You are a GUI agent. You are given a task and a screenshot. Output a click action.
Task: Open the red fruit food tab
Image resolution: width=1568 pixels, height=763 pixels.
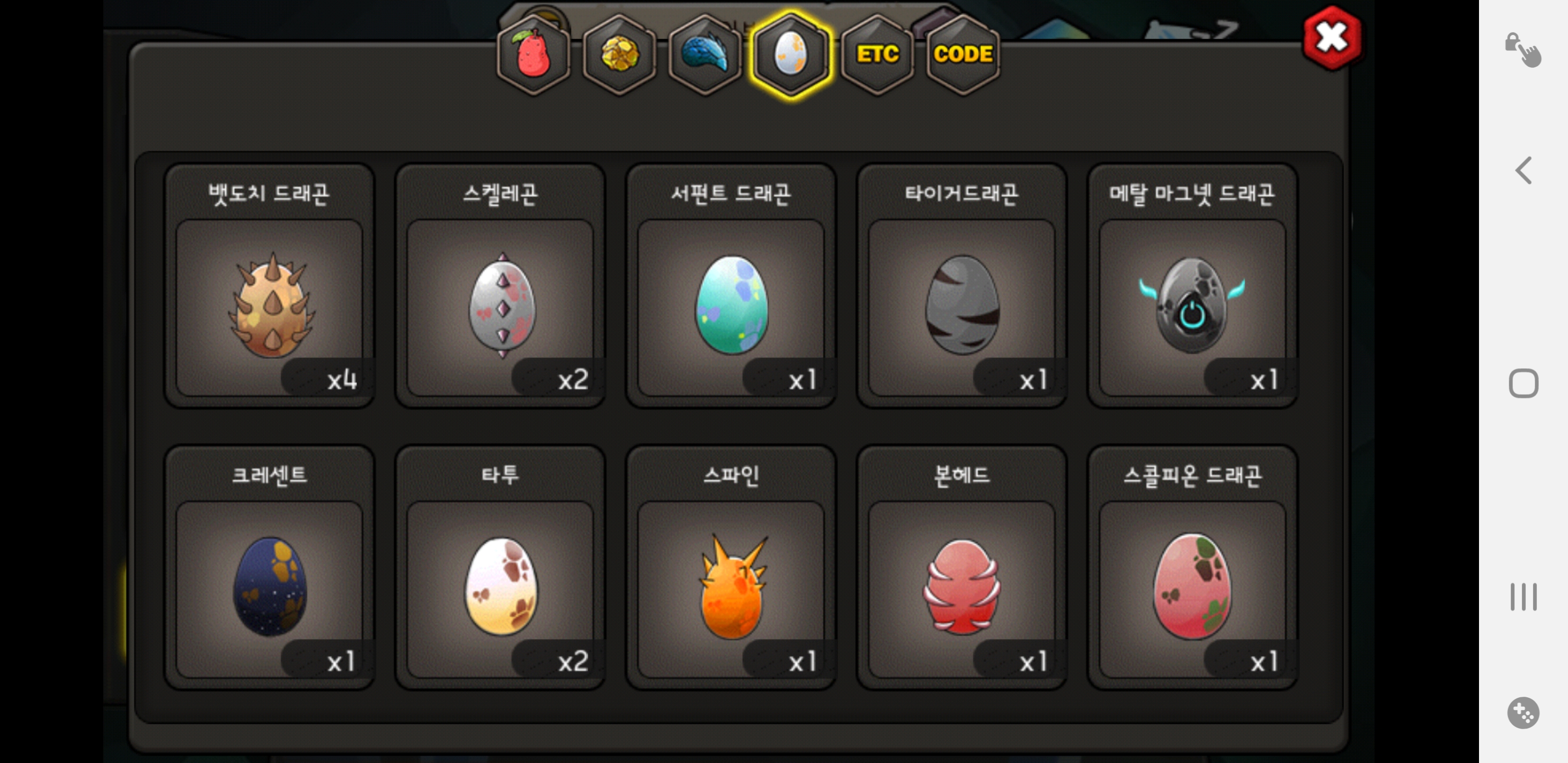click(x=533, y=55)
